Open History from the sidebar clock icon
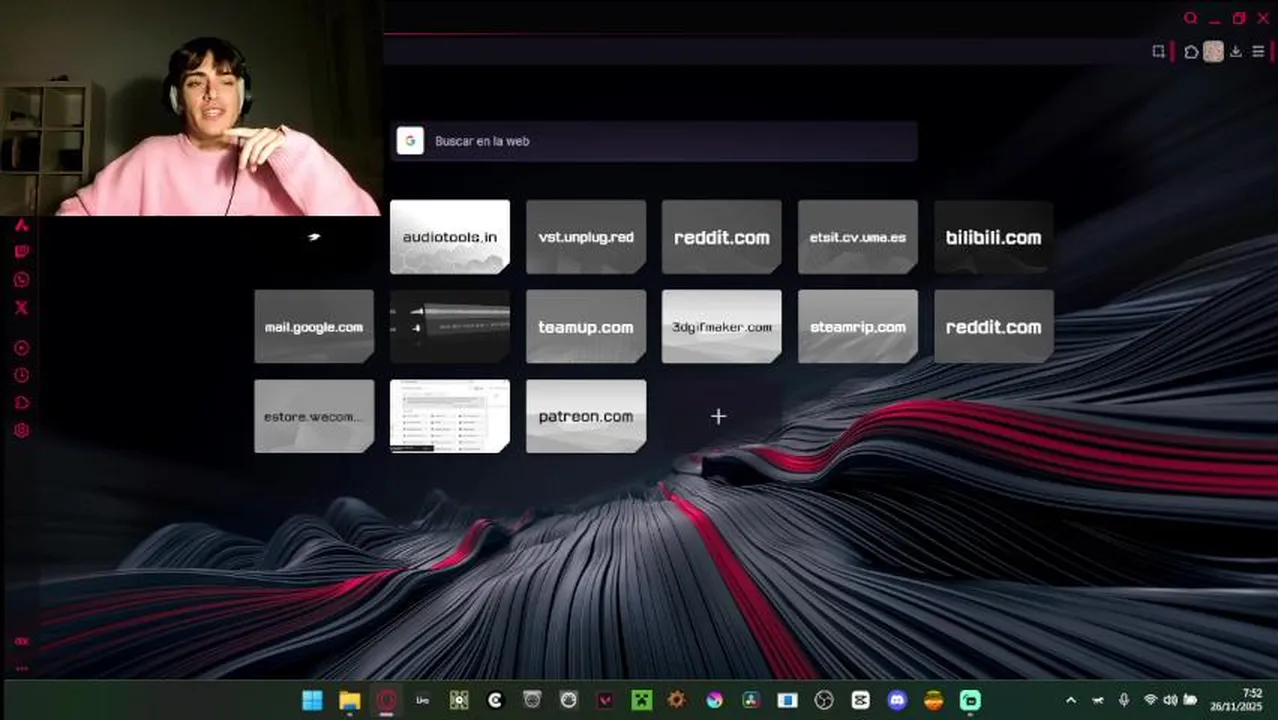 pos(21,375)
